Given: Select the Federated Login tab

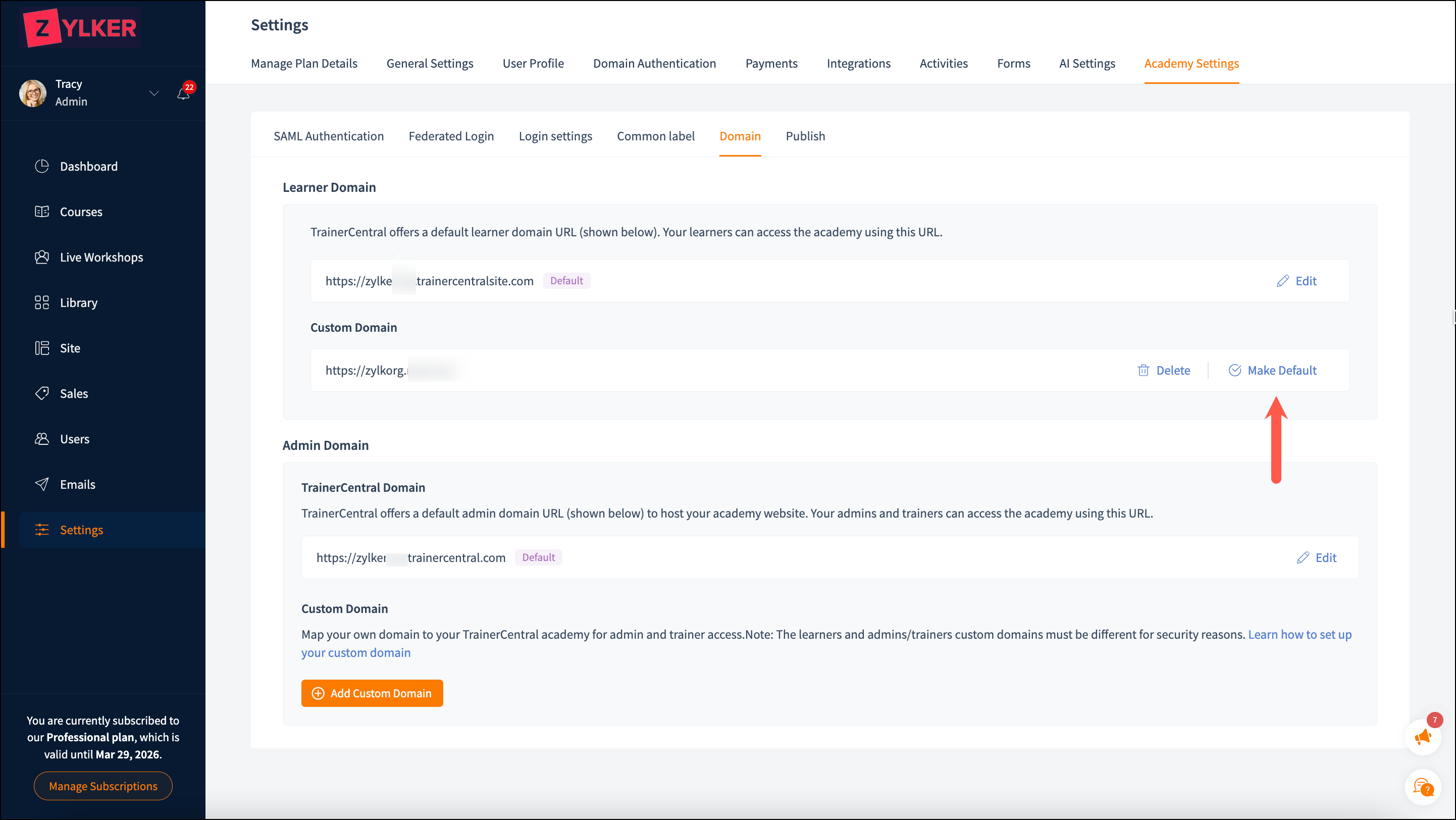Looking at the screenshot, I should click(450, 136).
